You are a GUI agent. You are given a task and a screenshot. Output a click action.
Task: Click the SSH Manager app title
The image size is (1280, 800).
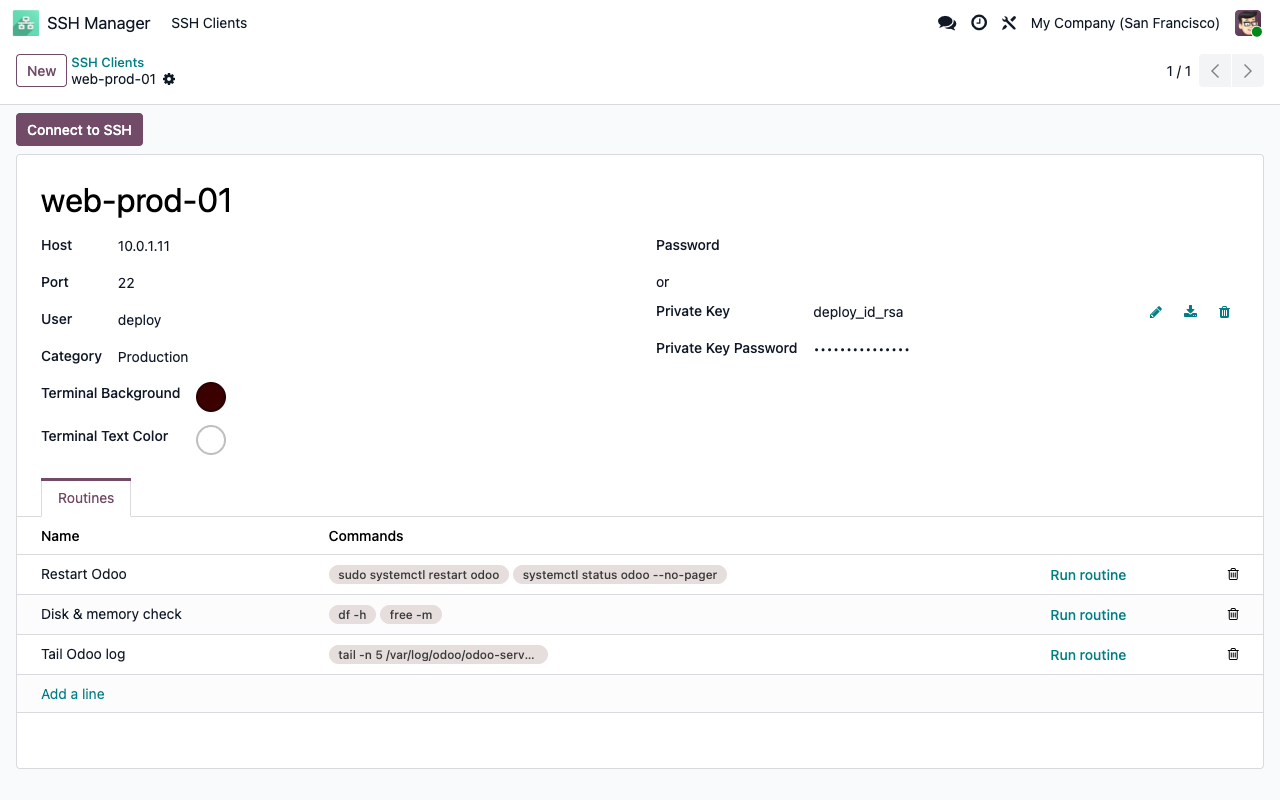[x=99, y=23]
